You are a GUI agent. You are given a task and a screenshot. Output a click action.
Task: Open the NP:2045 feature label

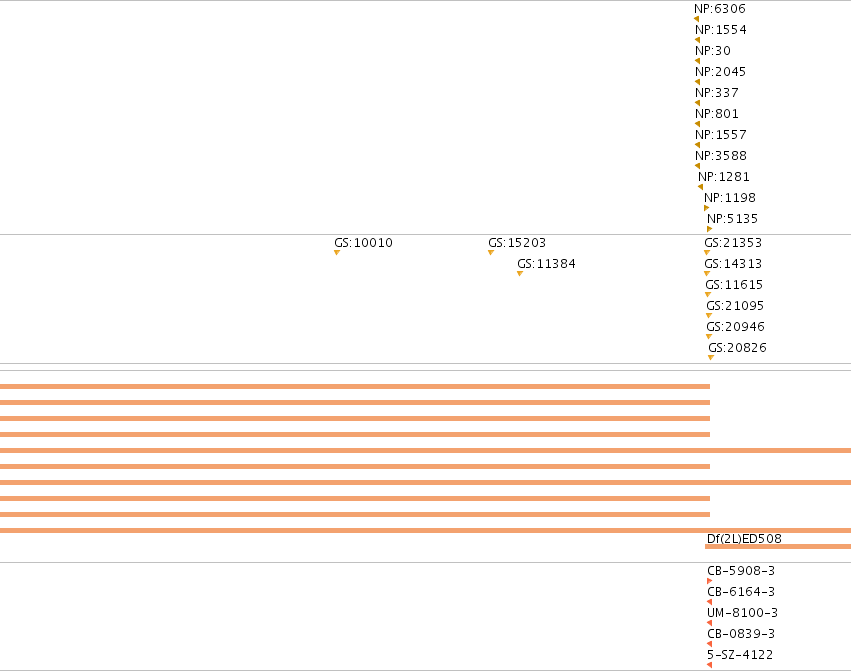[x=721, y=72]
